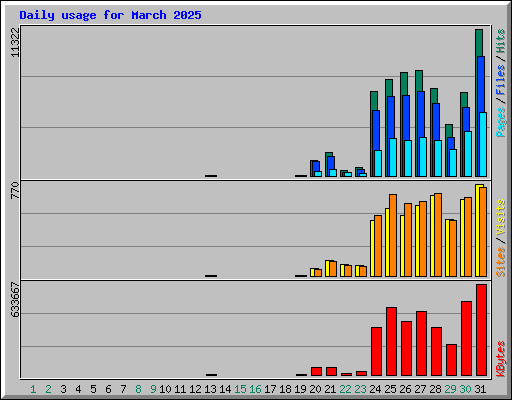Click the "Daily usage for March 2025" title
Image resolution: width=512 pixels, height=400 pixels.
tap(110, 15)
